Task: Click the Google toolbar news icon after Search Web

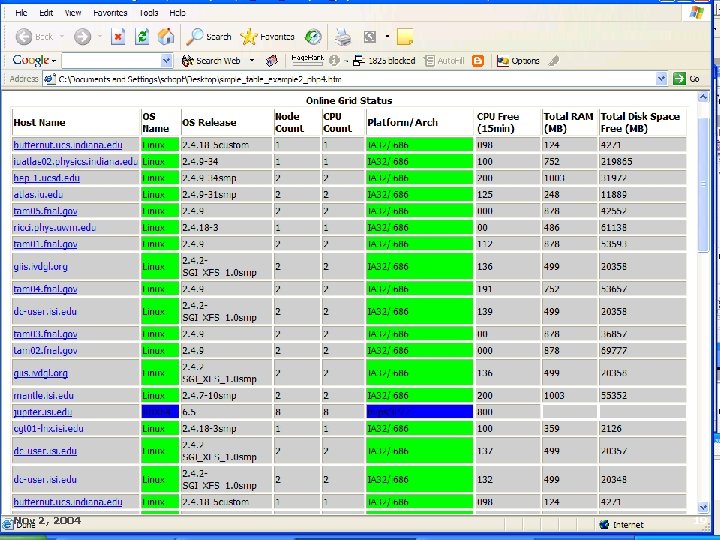Action: click(272, 61)
